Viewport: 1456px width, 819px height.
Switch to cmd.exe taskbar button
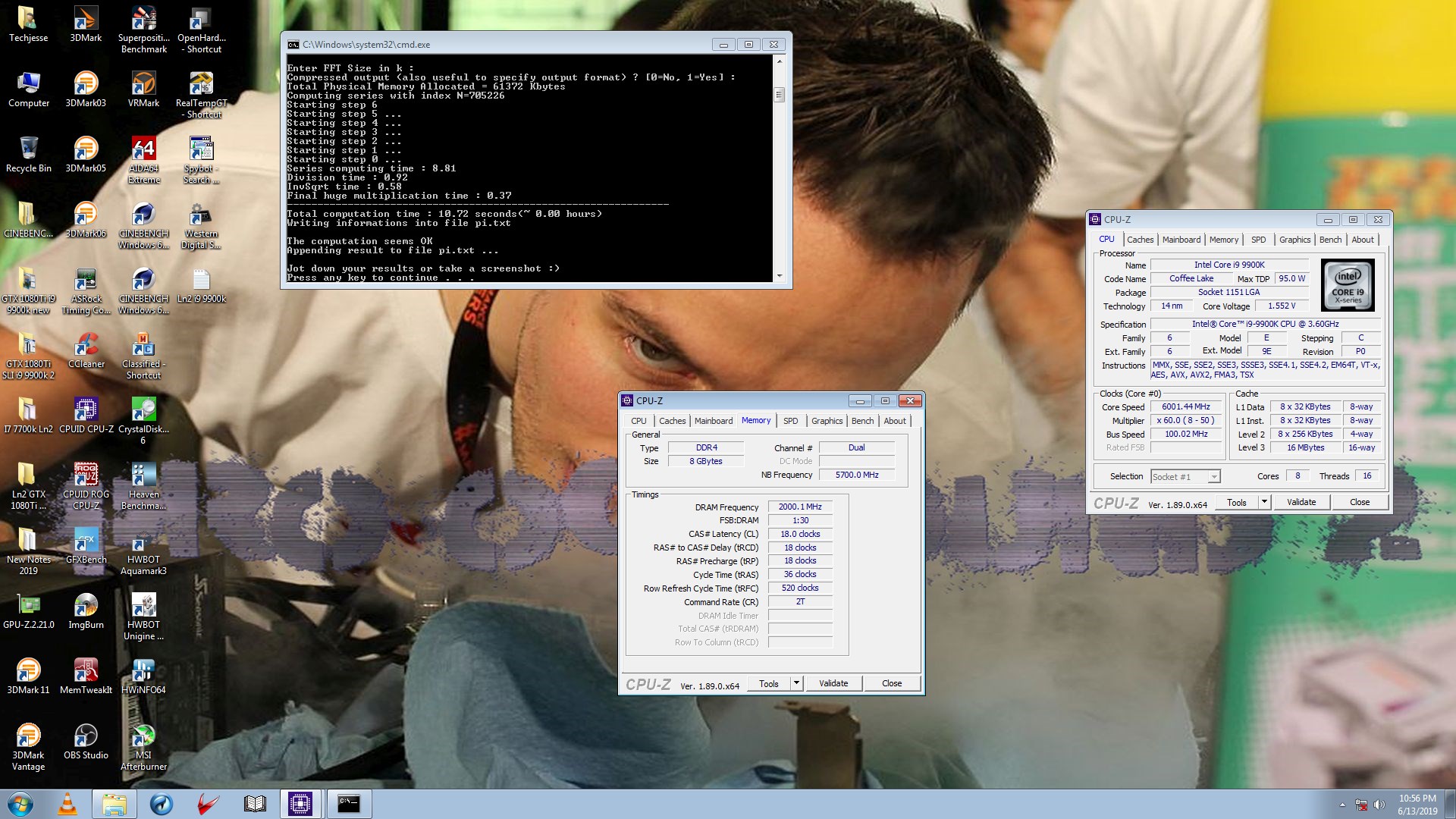point(349,804)
